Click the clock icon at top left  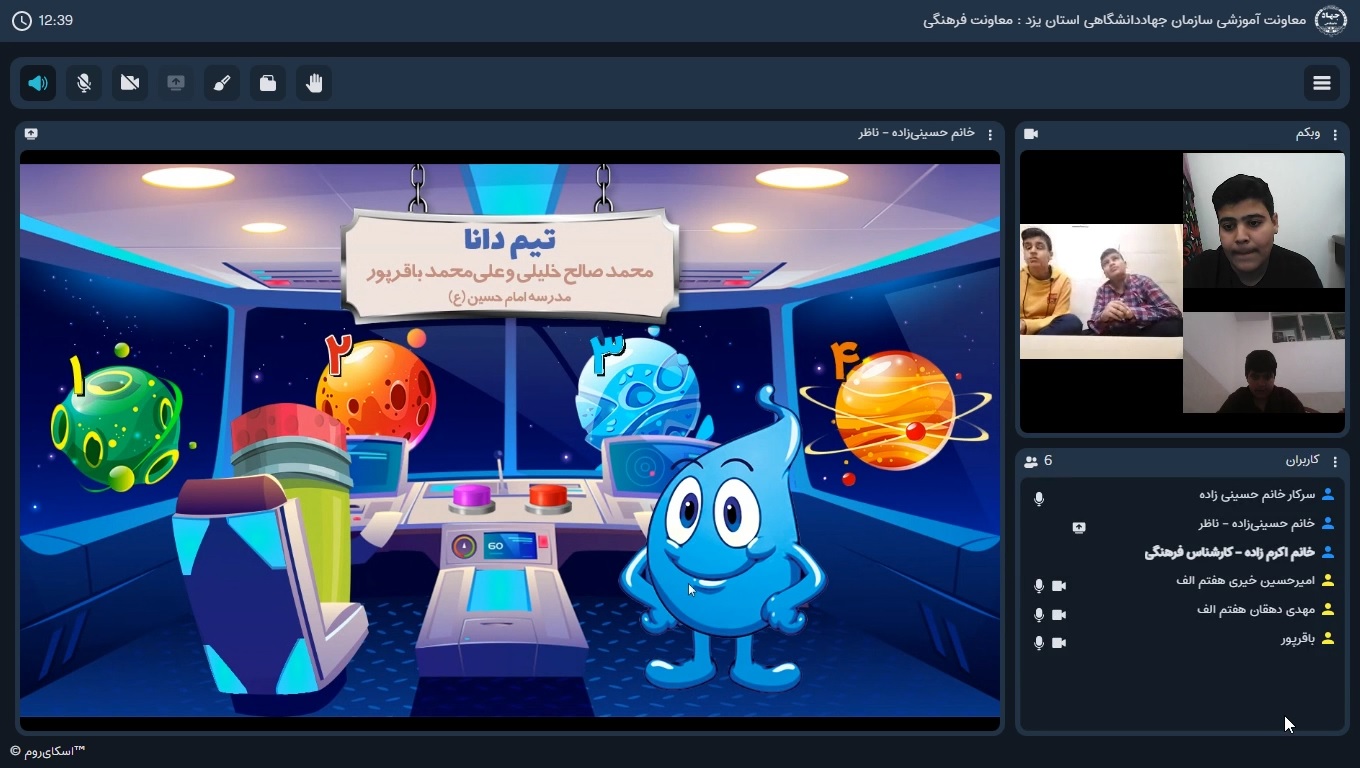point(22,21)
